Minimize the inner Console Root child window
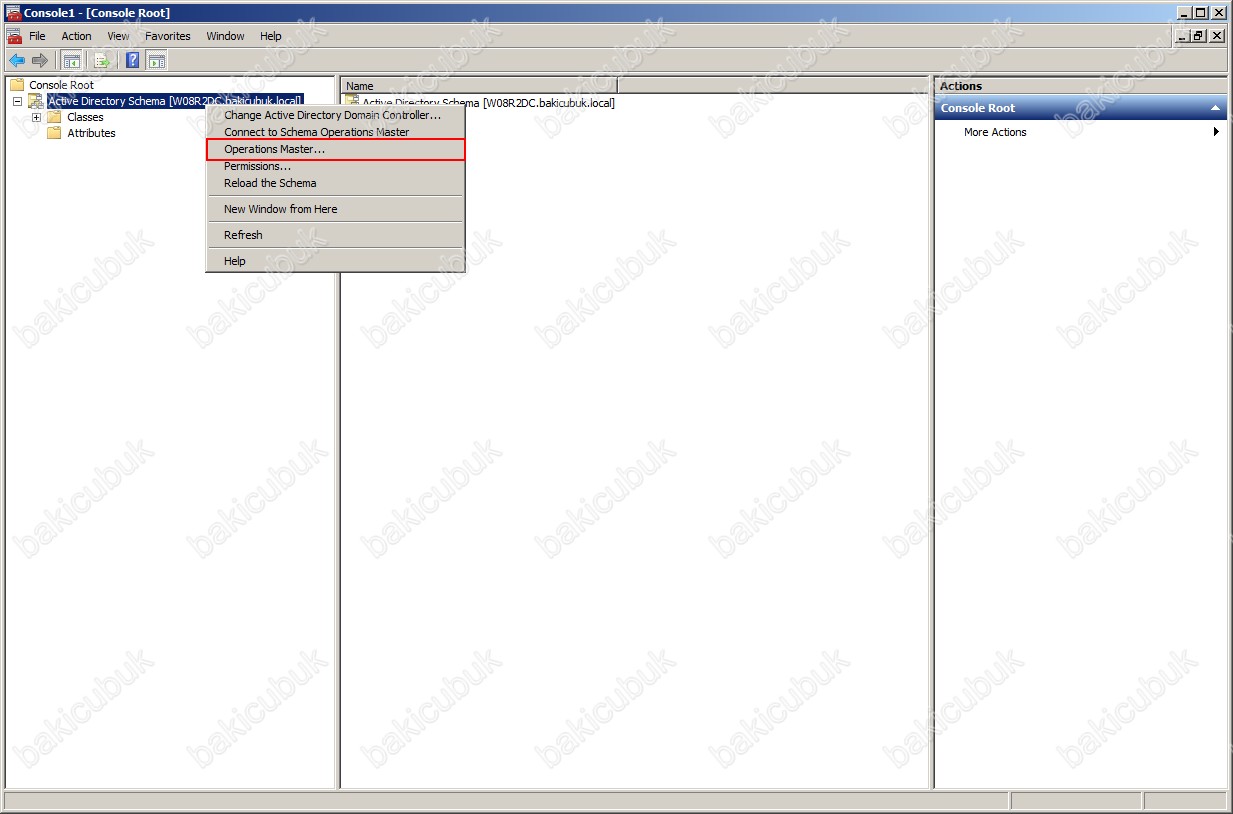This screenshot has width=1233, height=814. click(x=1184, y=36)
